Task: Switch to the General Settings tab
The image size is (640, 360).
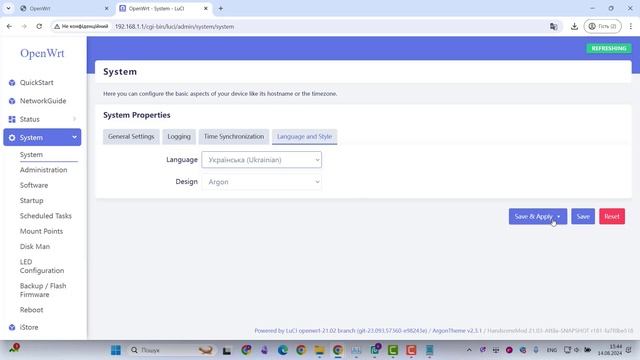Action: coord(131,136)
